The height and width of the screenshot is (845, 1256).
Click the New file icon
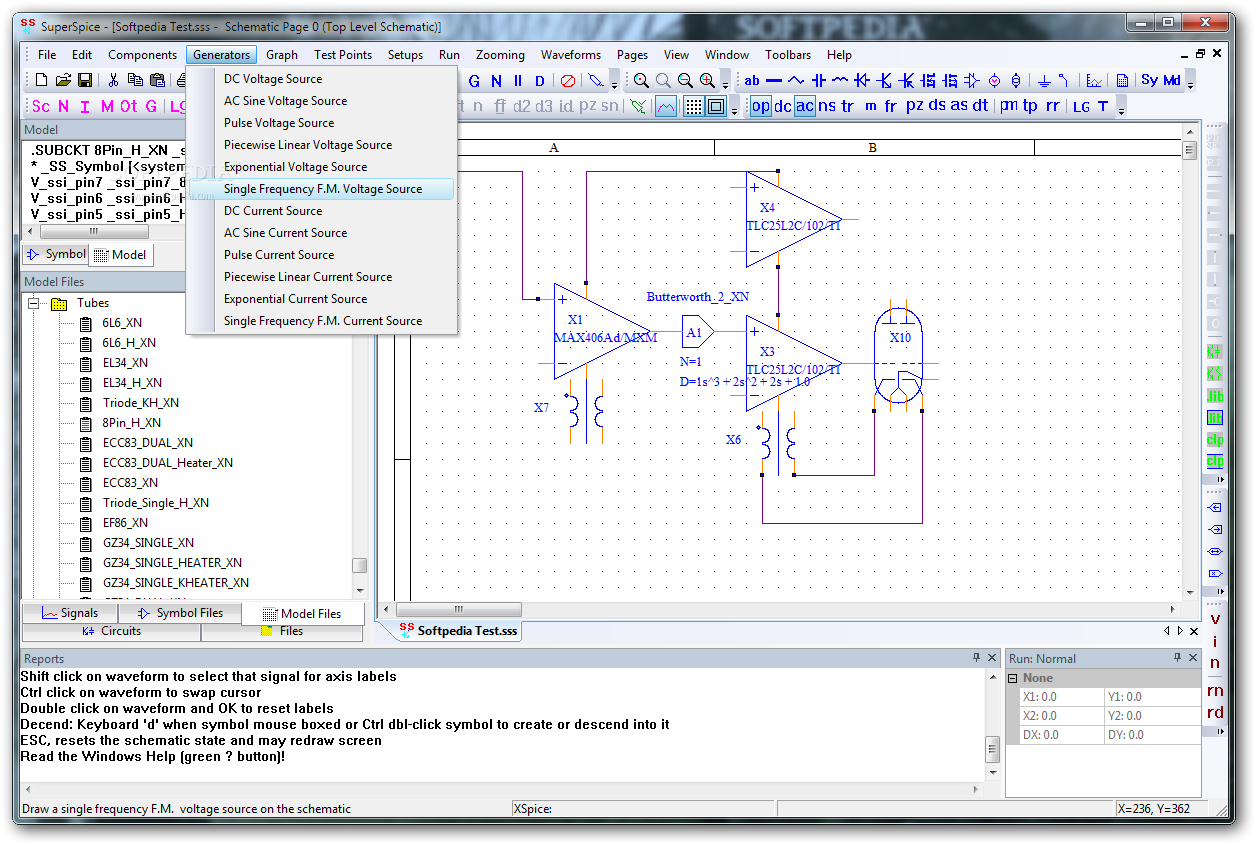coord(43,80)
